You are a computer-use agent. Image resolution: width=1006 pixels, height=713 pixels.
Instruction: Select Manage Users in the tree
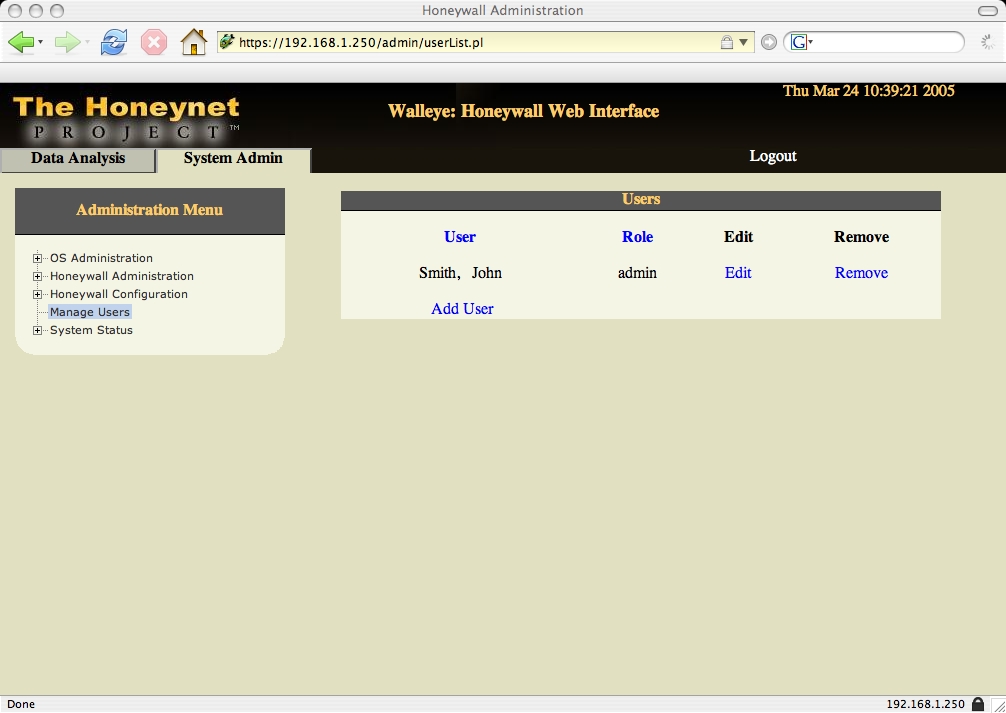pyautogui.click(x=90, y=312)
